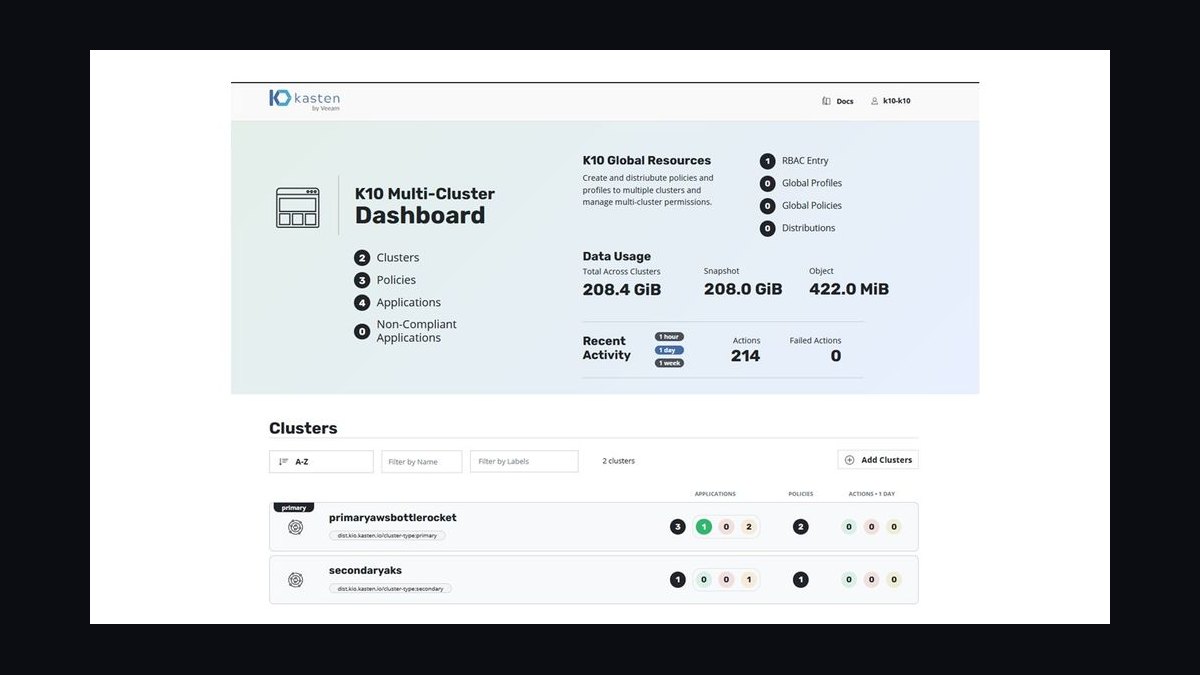The height and width of the screenshot is (675, 1200).
Task: Open the Docs link
Action: (x=838, y=101)
